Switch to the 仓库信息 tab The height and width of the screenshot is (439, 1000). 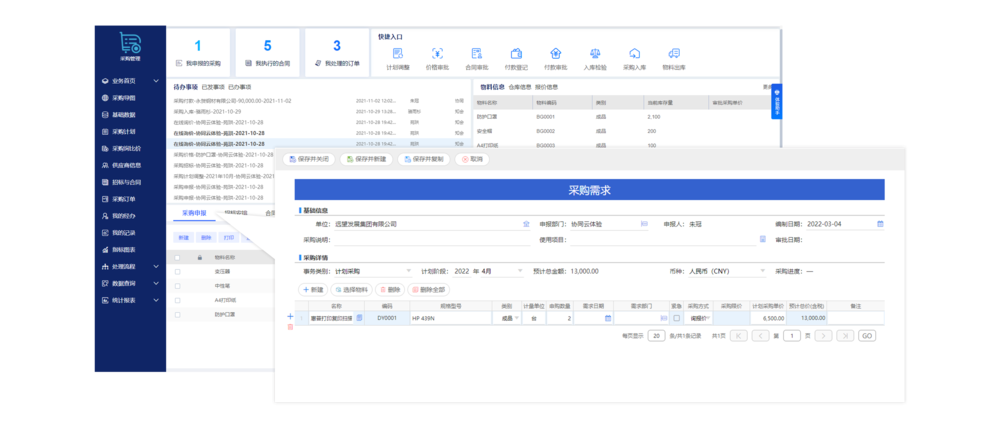pyautogui.click(x=520, y=87)
